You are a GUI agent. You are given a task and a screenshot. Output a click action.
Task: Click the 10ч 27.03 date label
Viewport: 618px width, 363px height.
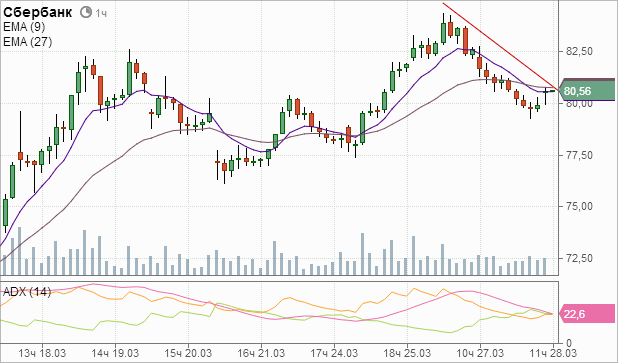point(480,353)
